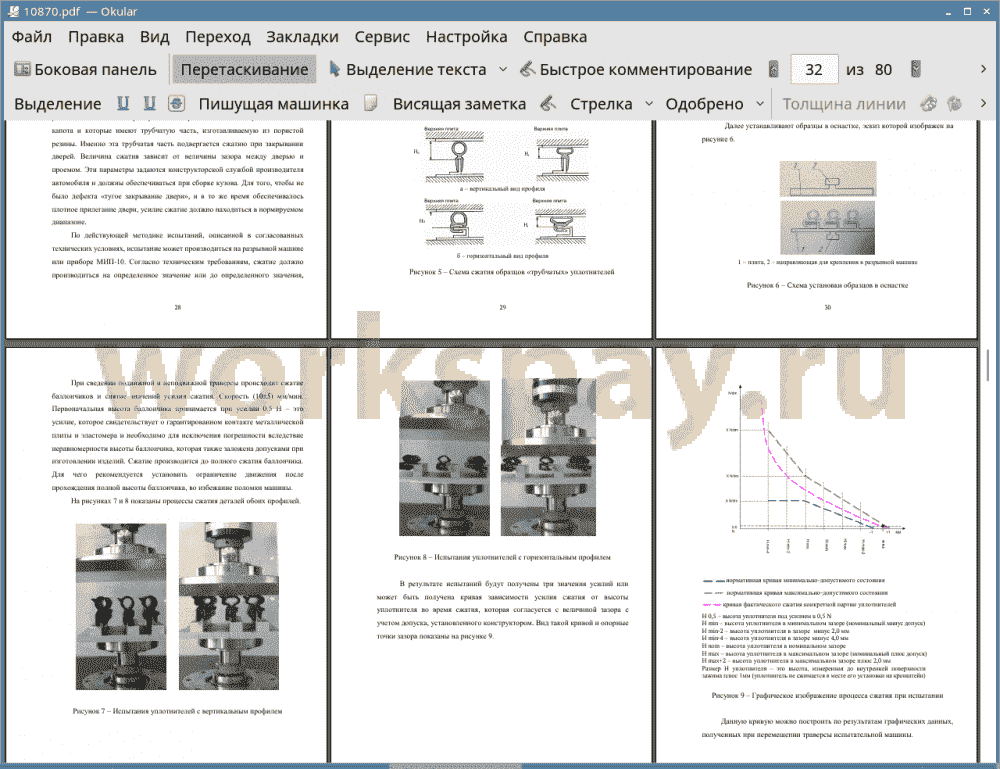Click the caption "Рисунок 5 – Схема сжатия образцов"
Screen dimensions: 1000x769
tap(511, 272)
